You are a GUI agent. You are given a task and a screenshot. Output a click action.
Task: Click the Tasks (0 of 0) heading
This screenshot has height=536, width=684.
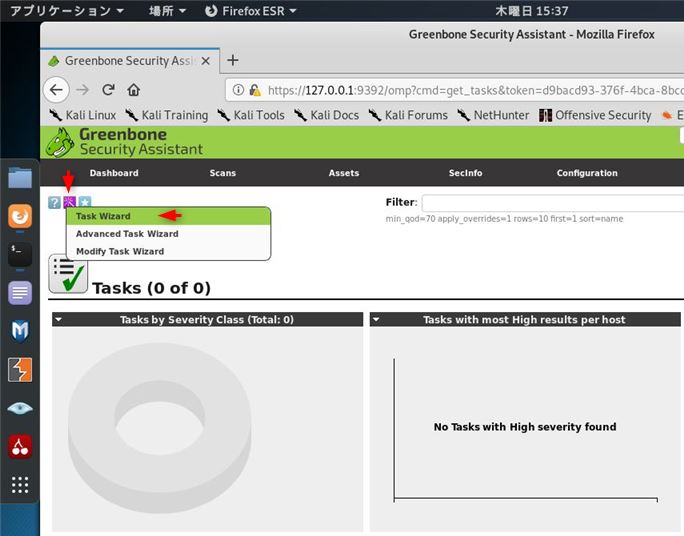[x=151, y=288]
